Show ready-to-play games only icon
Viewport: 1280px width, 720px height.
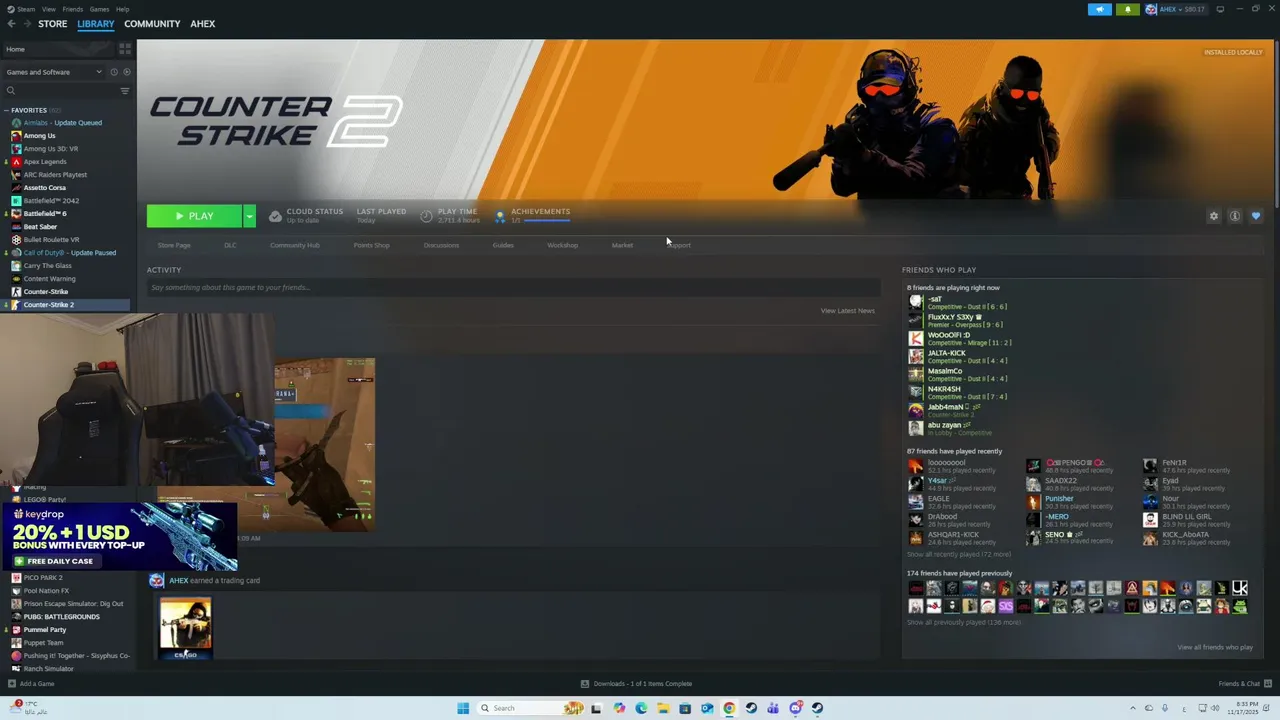click(126, 72)
